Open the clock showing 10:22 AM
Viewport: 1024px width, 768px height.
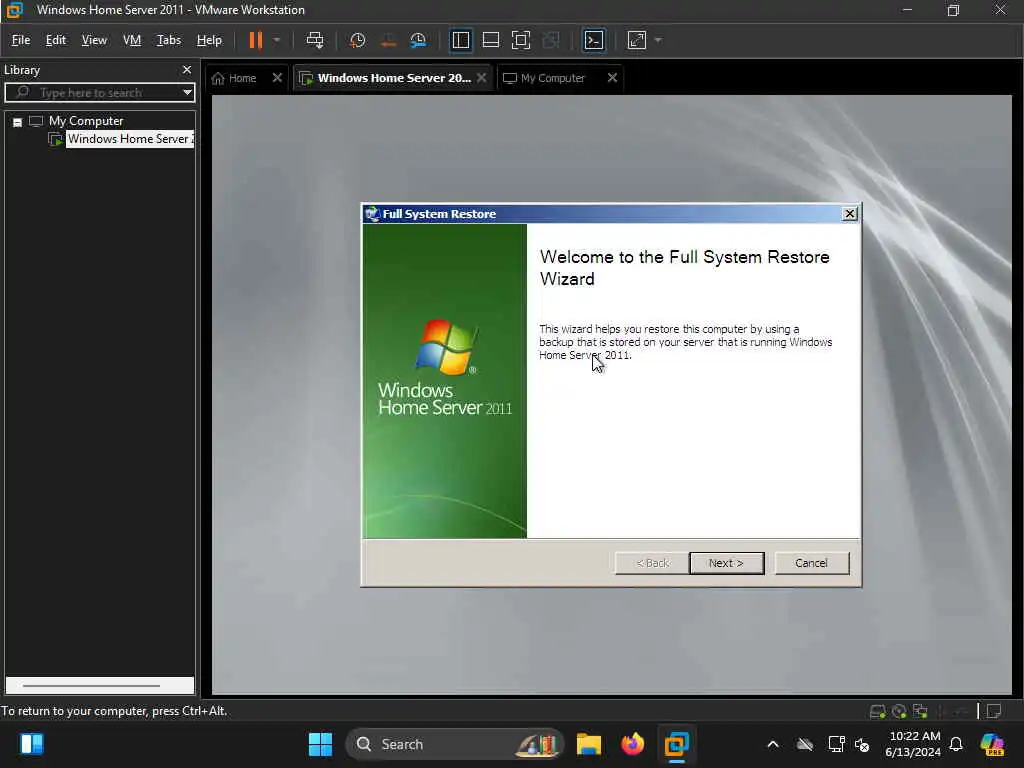click(914, 744)
